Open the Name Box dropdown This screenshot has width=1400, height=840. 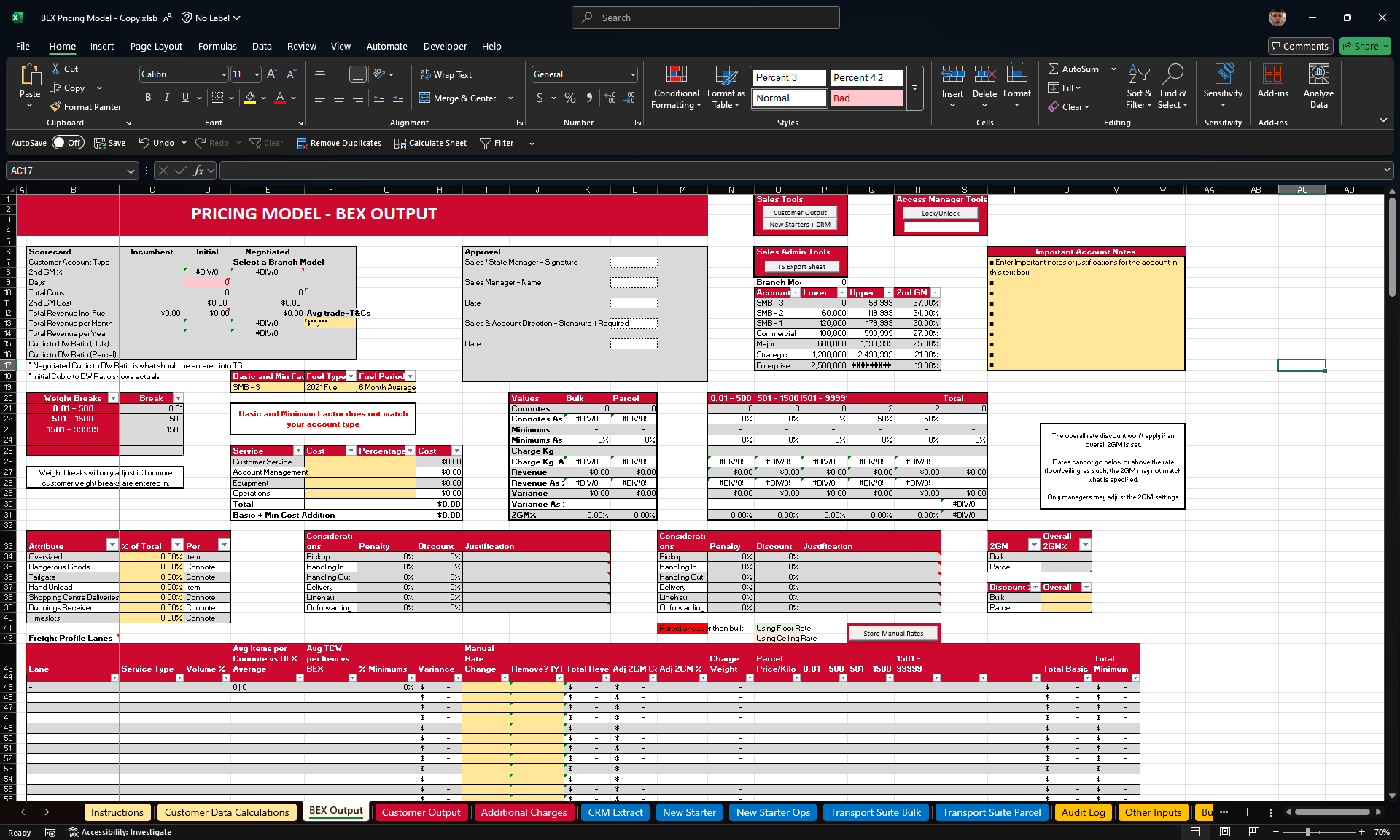(x=131, y=171)
